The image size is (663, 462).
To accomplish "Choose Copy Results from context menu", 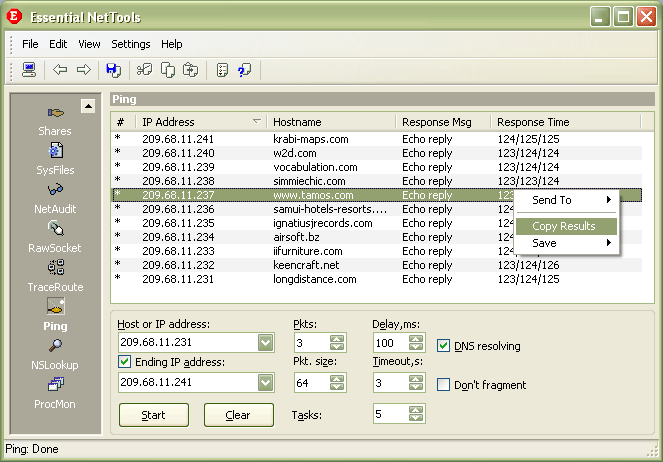I will [567, 226].
